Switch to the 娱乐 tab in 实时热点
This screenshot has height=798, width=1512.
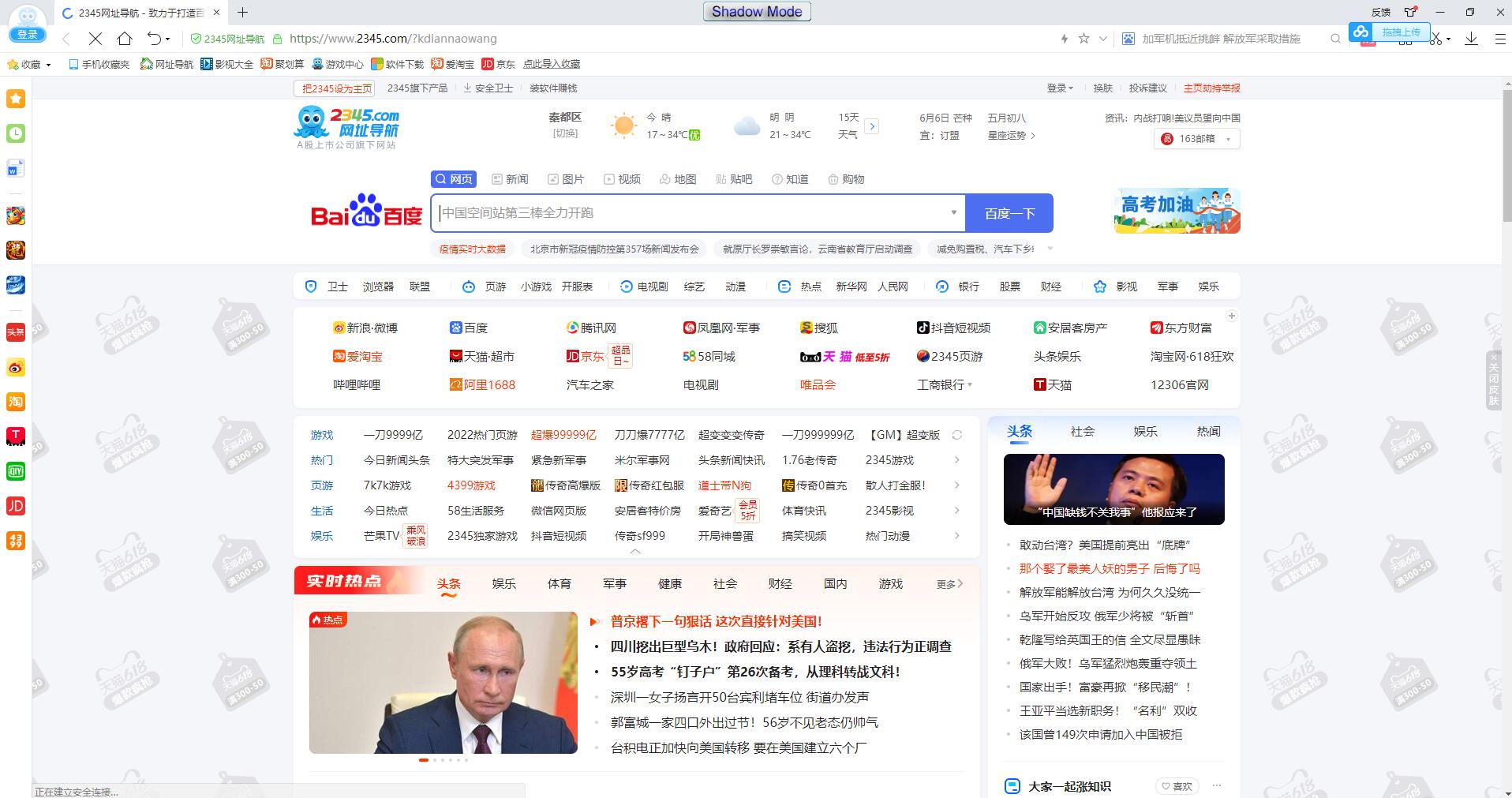coord(503,584)
